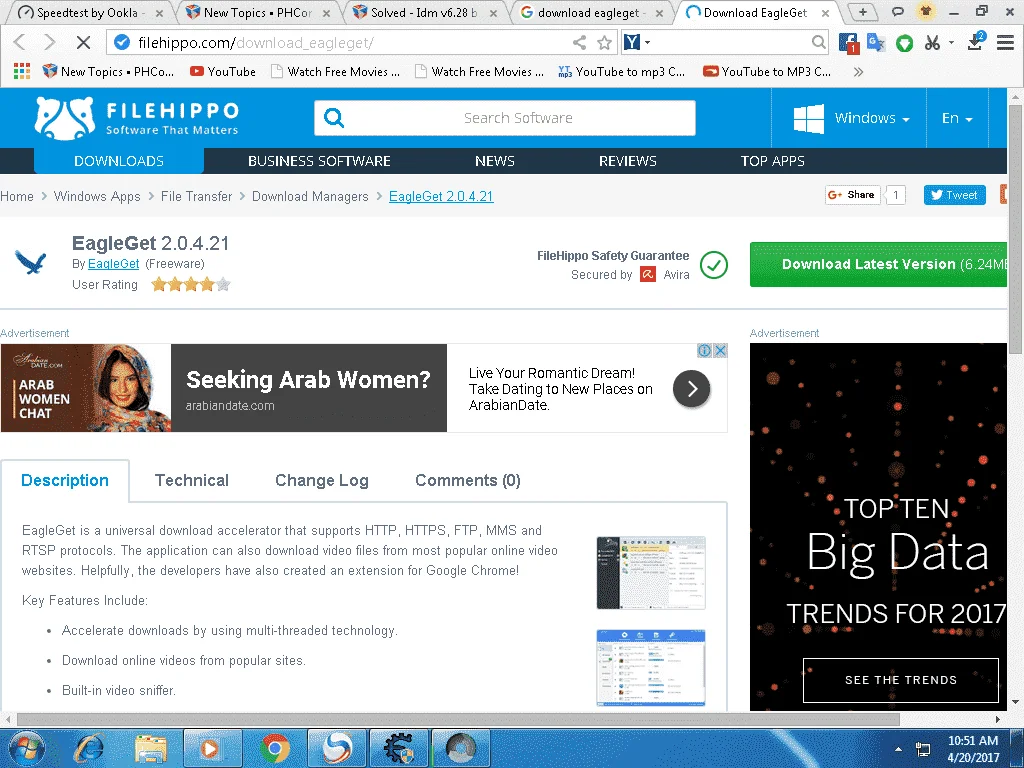The width and height of the screenshot is (1024, 768).
Task: Click the Tweet button
Action: (954, 195)
